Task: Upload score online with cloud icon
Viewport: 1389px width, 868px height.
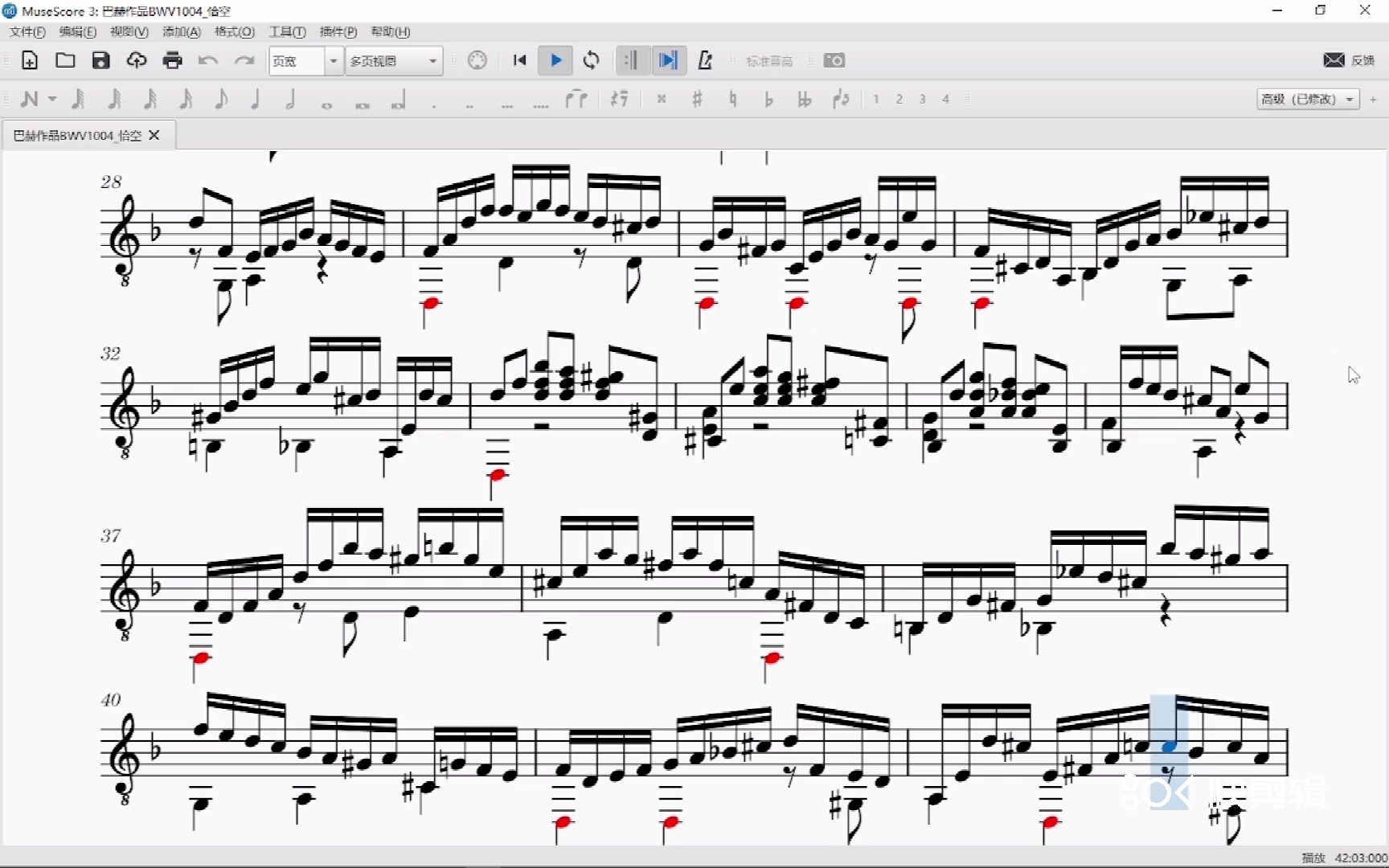Action: pos(137,60)
